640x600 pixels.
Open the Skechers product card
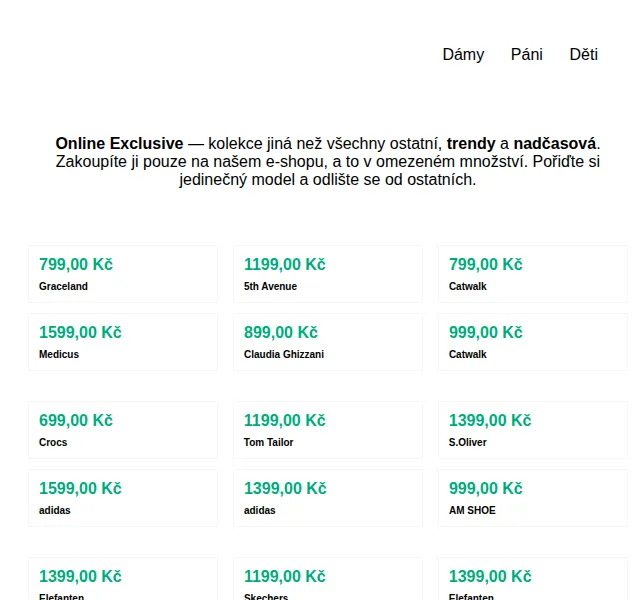pyautogui.click(x=328, y=579)
